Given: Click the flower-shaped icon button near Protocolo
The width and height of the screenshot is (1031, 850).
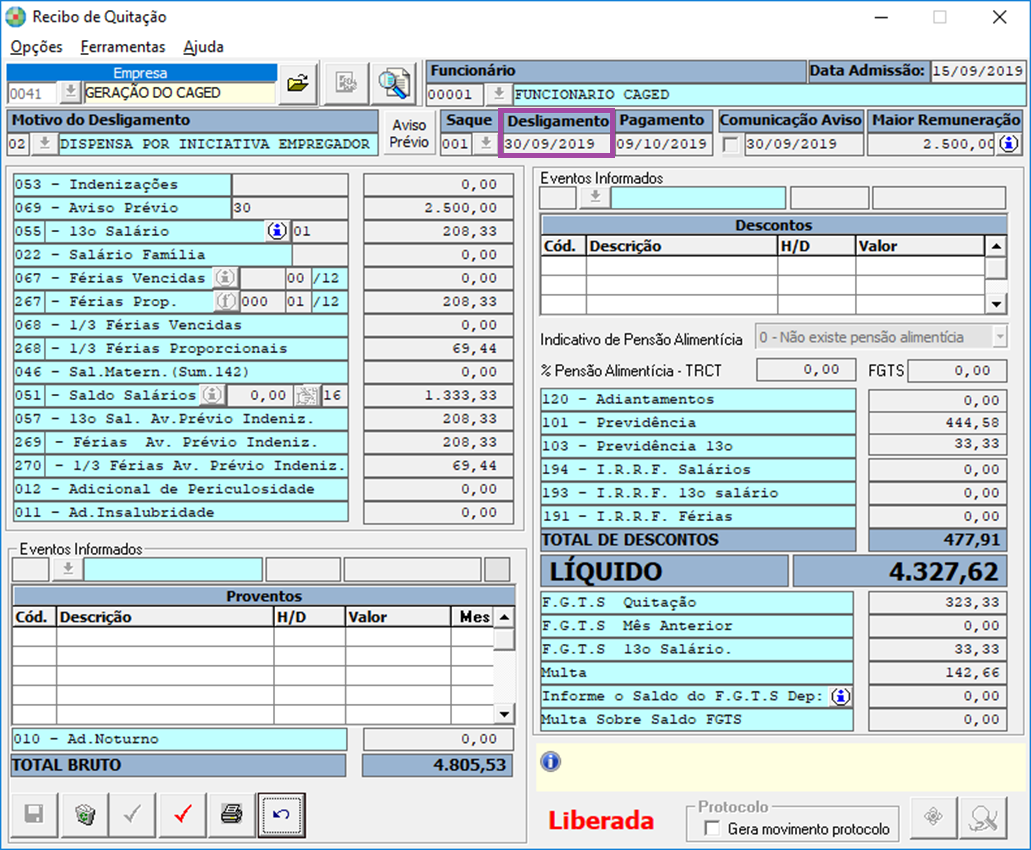Looking at the screenshot, I should 933,817.
